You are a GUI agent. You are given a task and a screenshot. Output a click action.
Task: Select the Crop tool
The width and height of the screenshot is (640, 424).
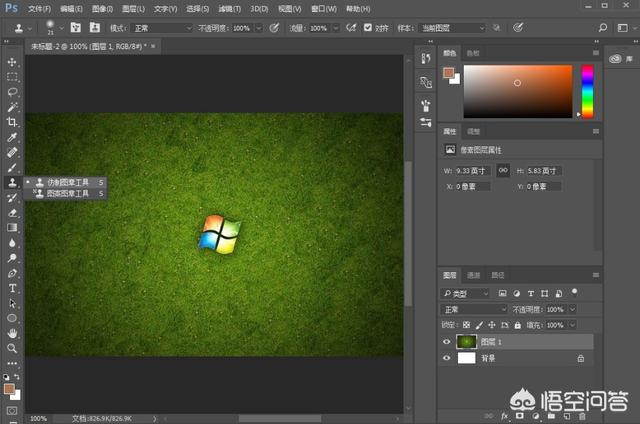tap(12, 121)
